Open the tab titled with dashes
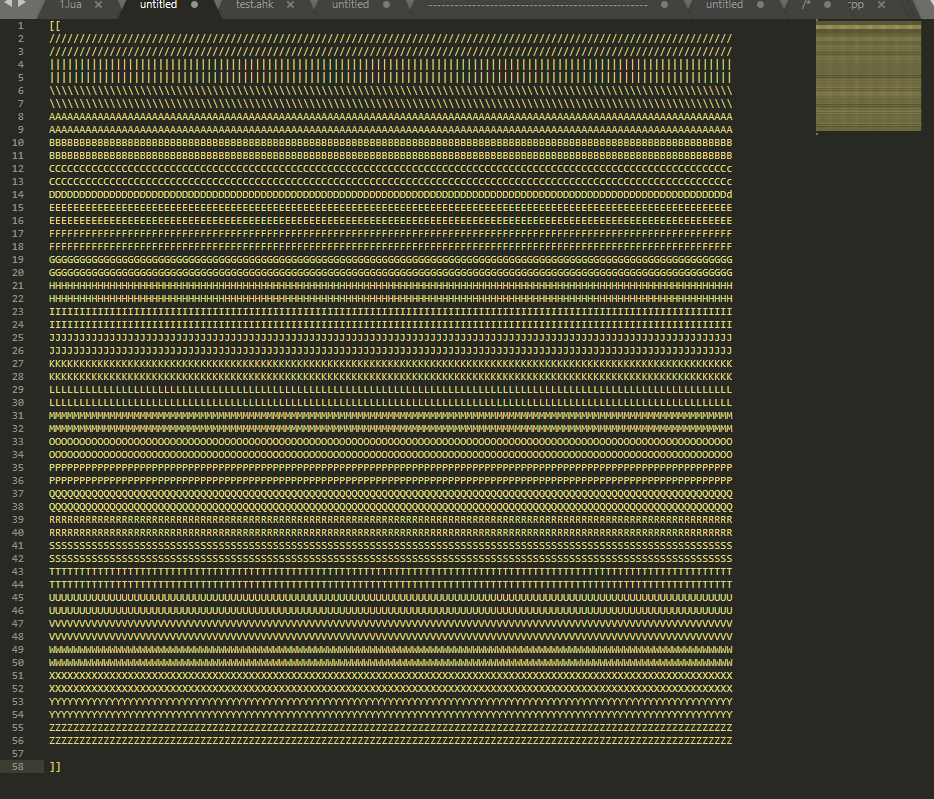934x799 pixels. 537,5
